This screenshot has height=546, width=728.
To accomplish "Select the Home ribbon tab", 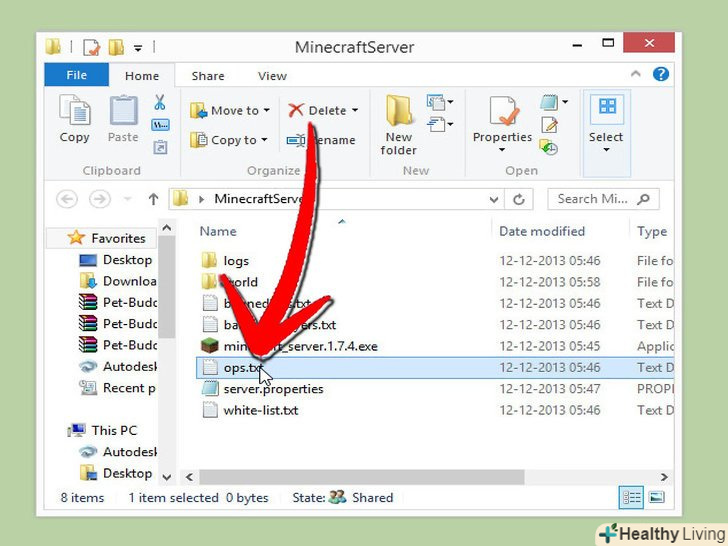I will pos(142,76).
